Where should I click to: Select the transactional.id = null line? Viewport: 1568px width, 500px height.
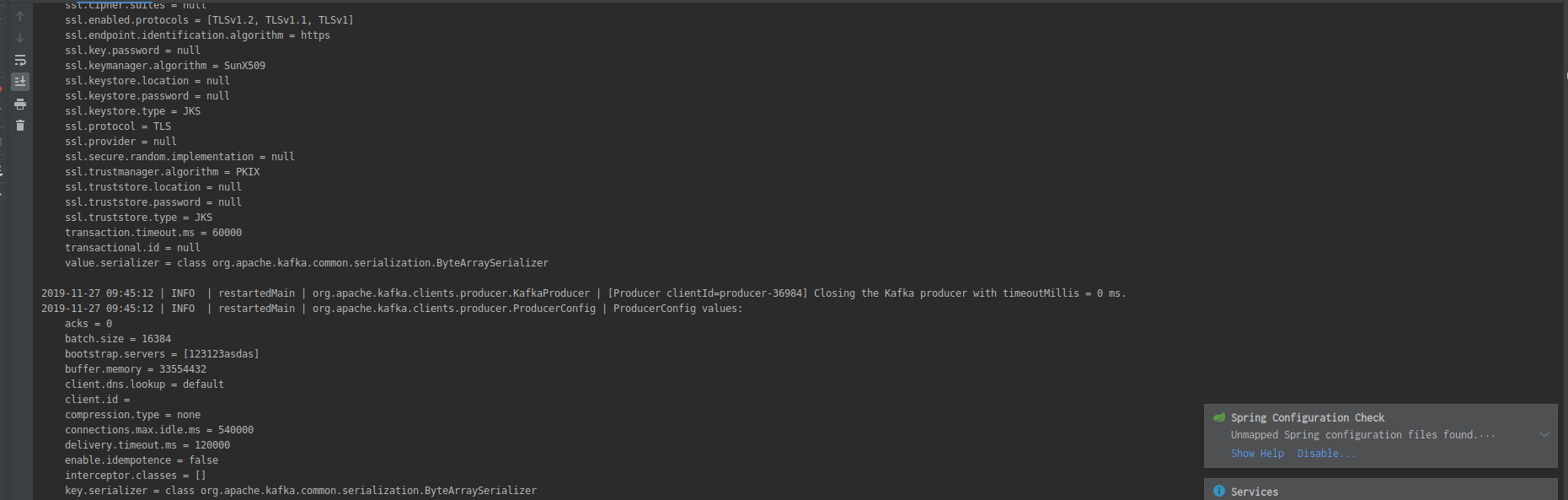click(x=132, y=247)
